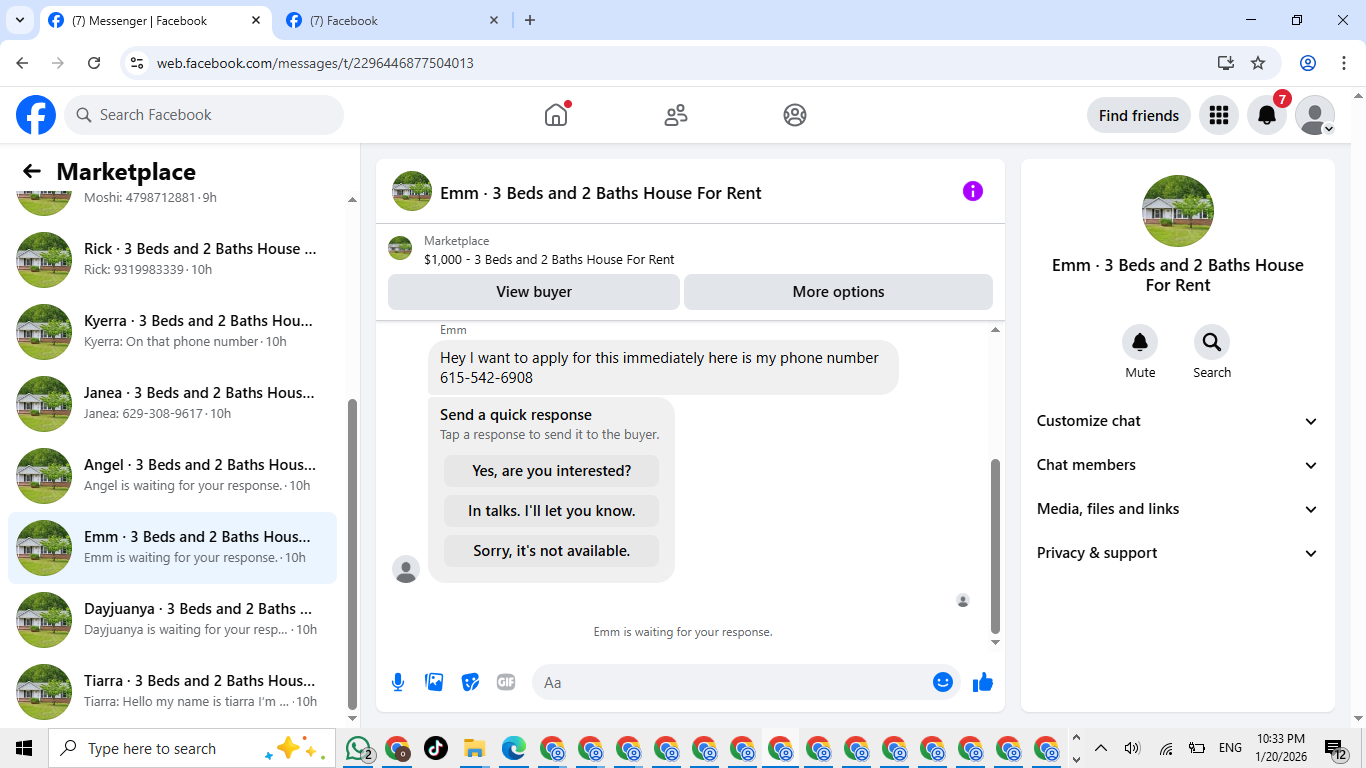1366x768 pixels.
Task: Open Angel's conversation
Action: (x=172, y=476)
